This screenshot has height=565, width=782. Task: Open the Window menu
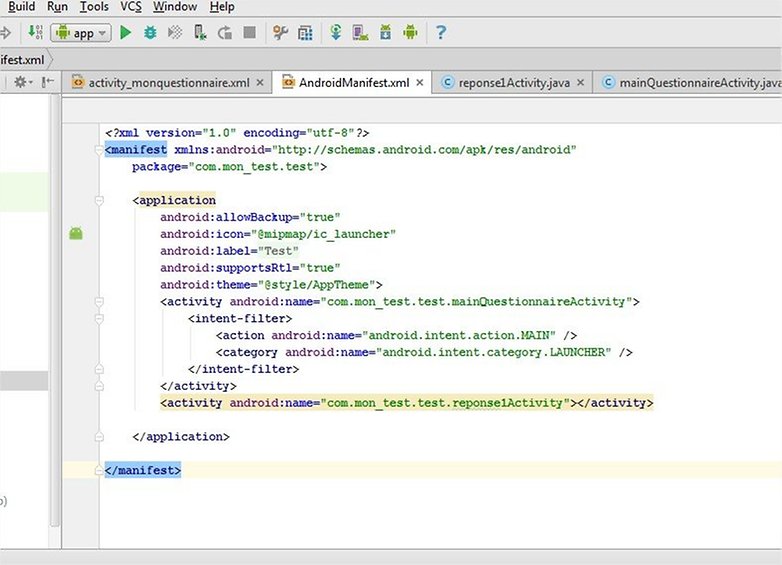(175, 7)
